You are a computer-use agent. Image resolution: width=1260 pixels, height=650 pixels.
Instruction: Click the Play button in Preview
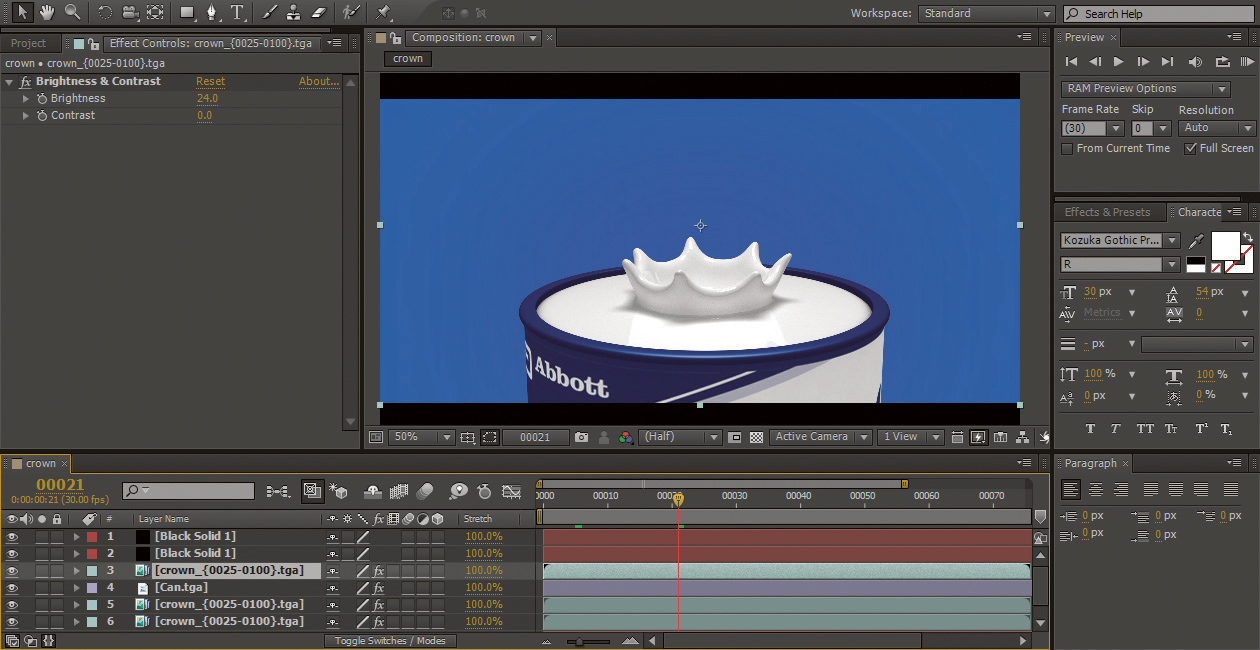pos(1119,62)
